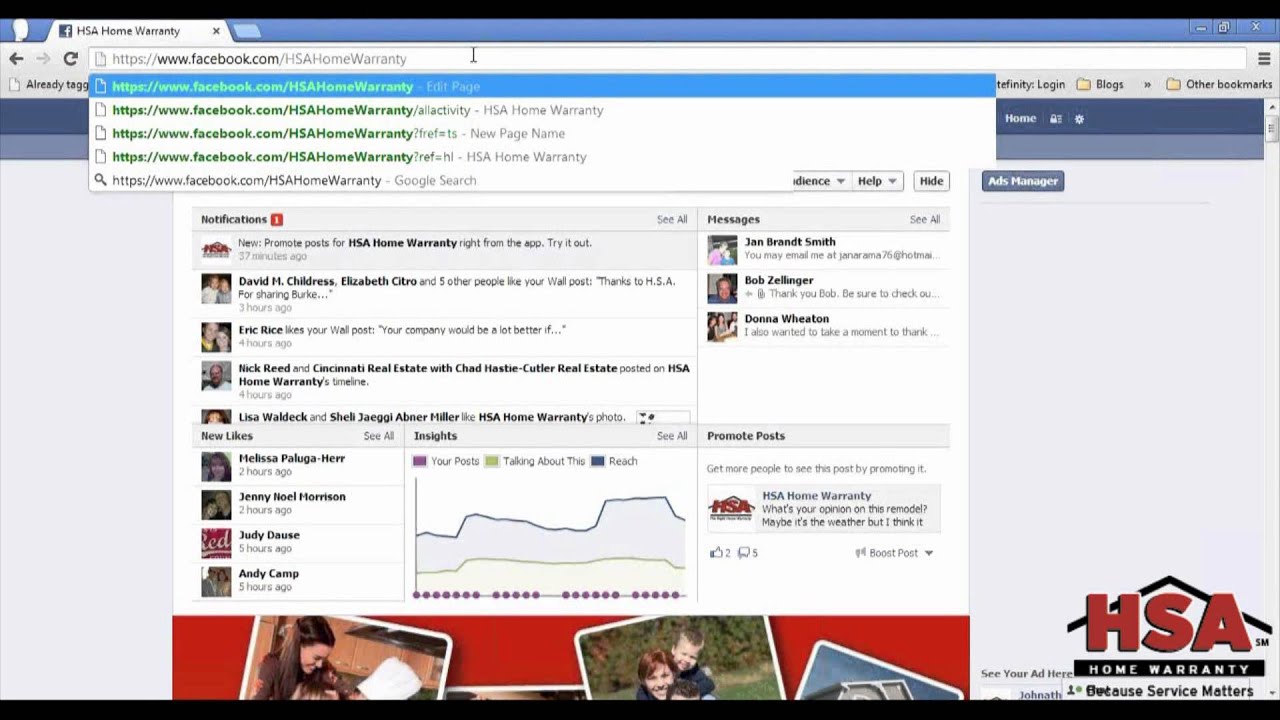See all insights

672,436
